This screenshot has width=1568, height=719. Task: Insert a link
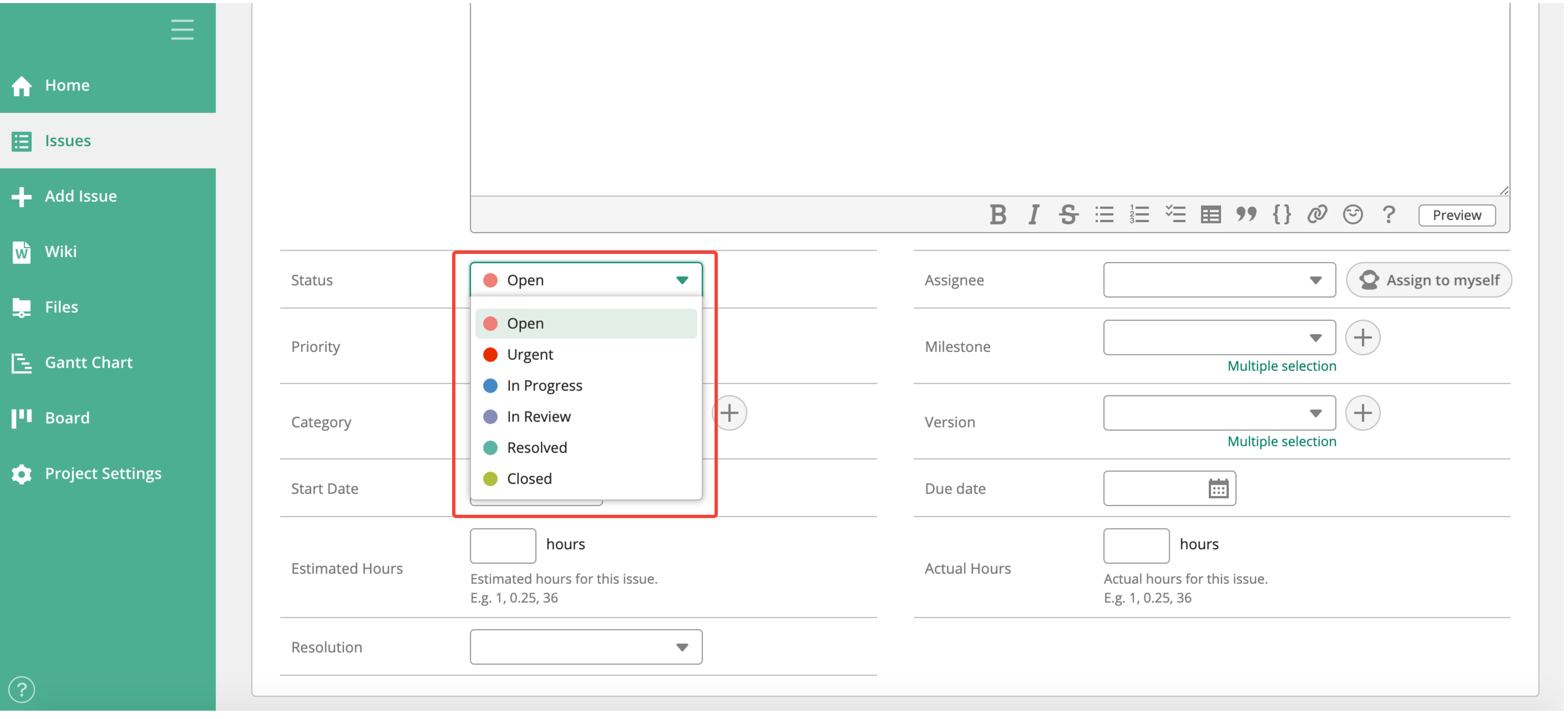coord(1317,215)
